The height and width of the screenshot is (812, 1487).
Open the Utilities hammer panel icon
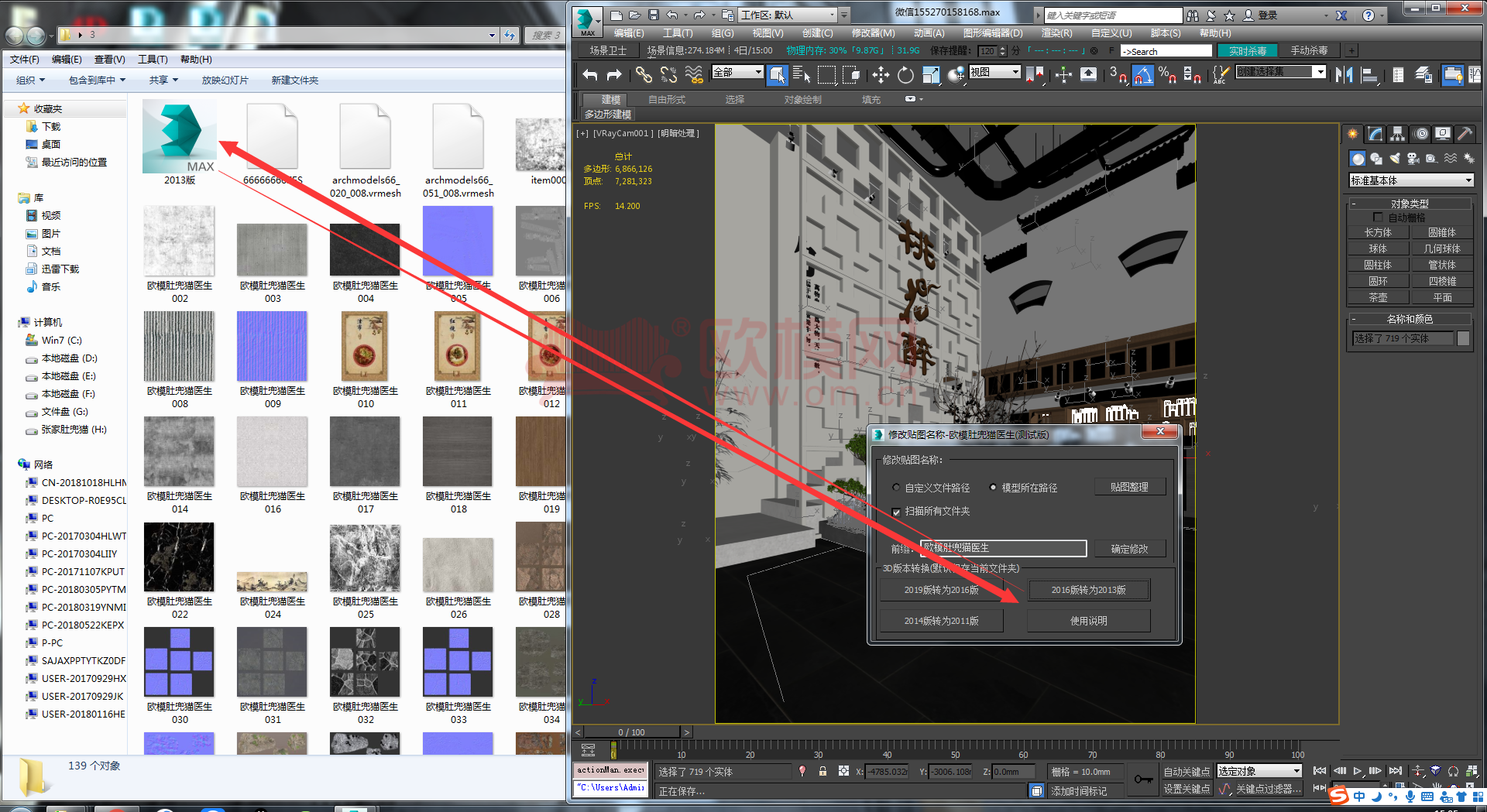(x=1465, y=134)
